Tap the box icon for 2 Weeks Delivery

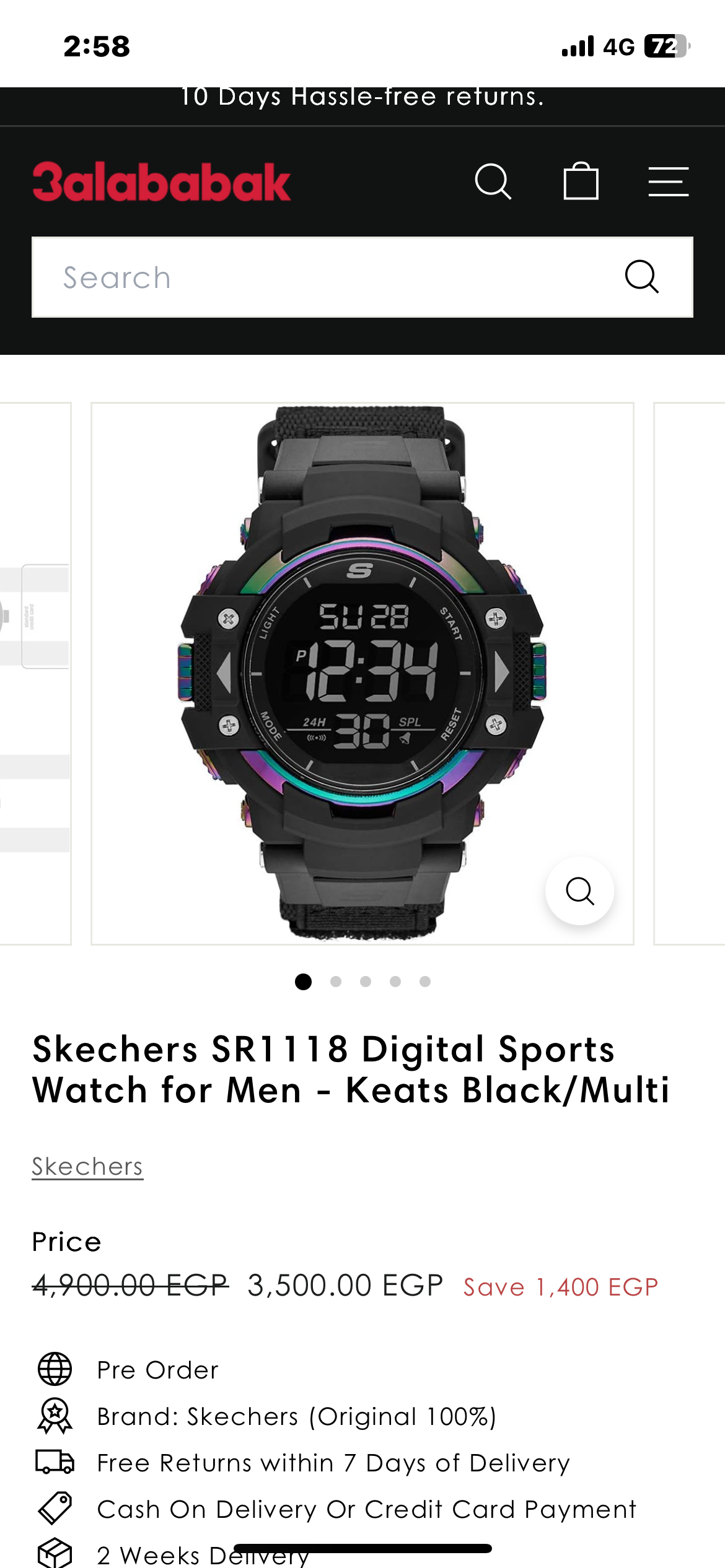[55, 1553]
